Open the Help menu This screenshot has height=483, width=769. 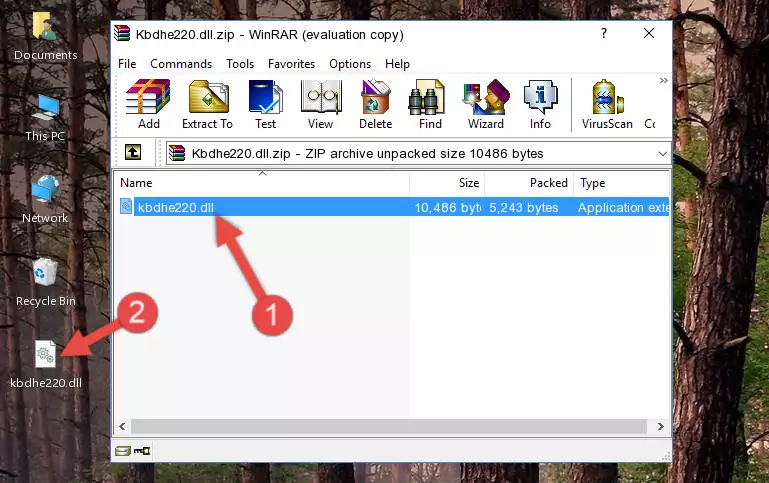pos(397,64)
